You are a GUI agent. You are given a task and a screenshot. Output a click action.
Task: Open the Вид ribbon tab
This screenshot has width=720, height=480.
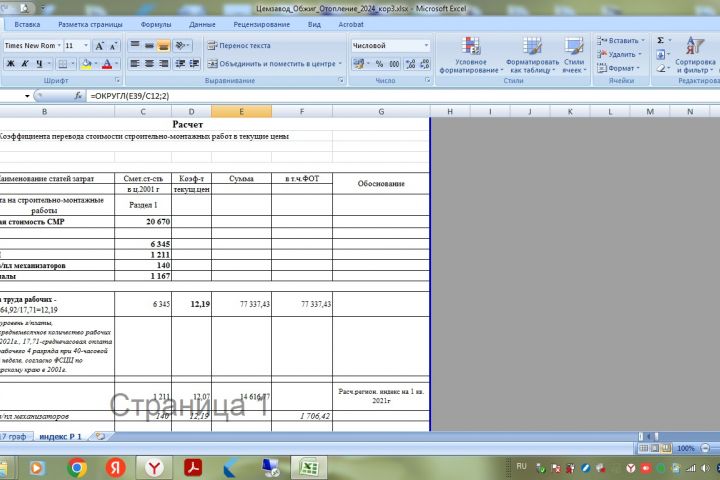click(314, 24)
